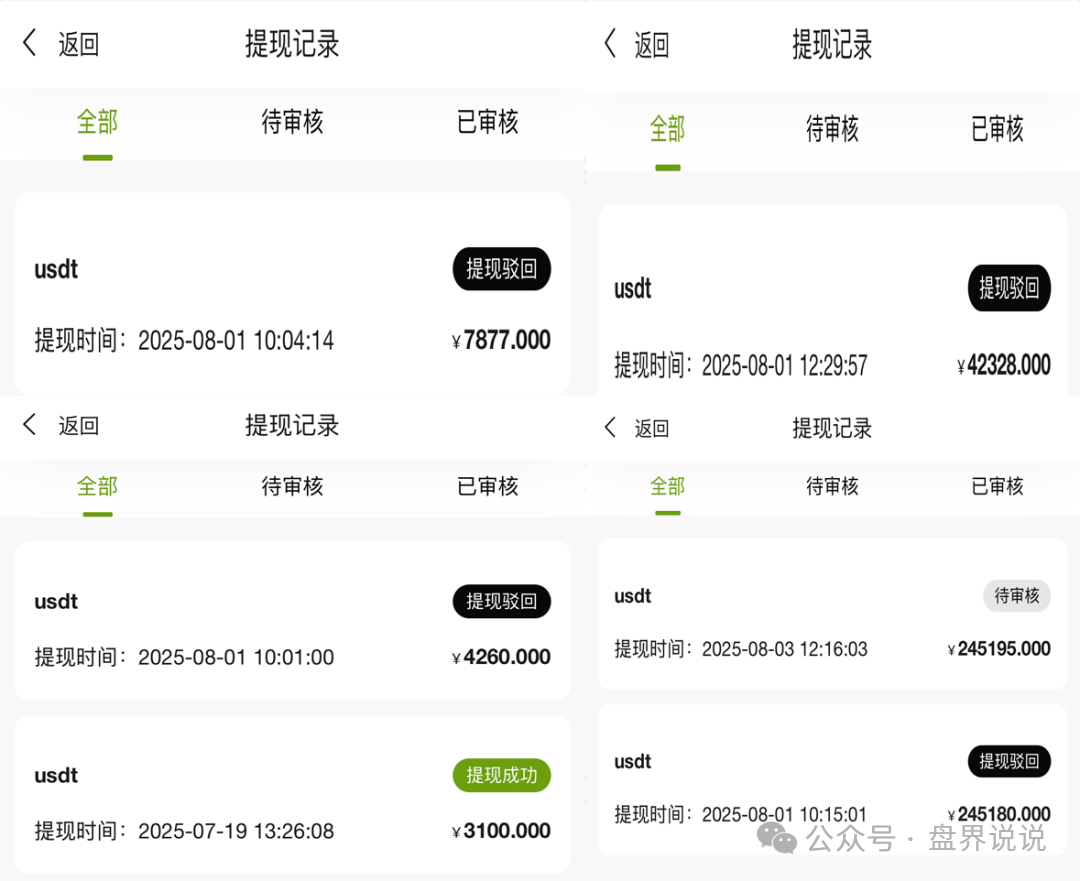Click 提现驳回 badge on the 245180.000 record
1080x881 pixels.
(x=1008, y=761)
